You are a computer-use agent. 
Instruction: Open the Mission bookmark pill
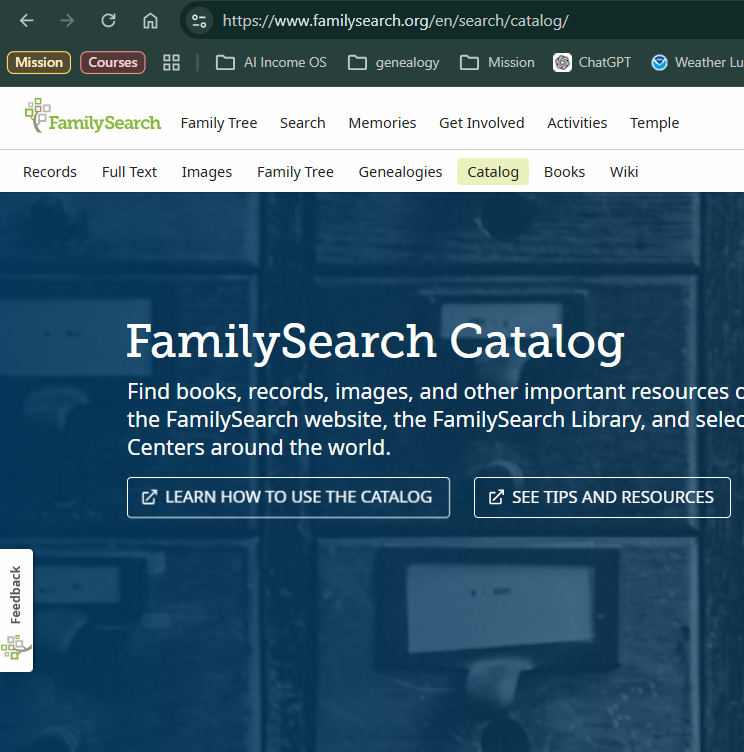pos(39,62)
